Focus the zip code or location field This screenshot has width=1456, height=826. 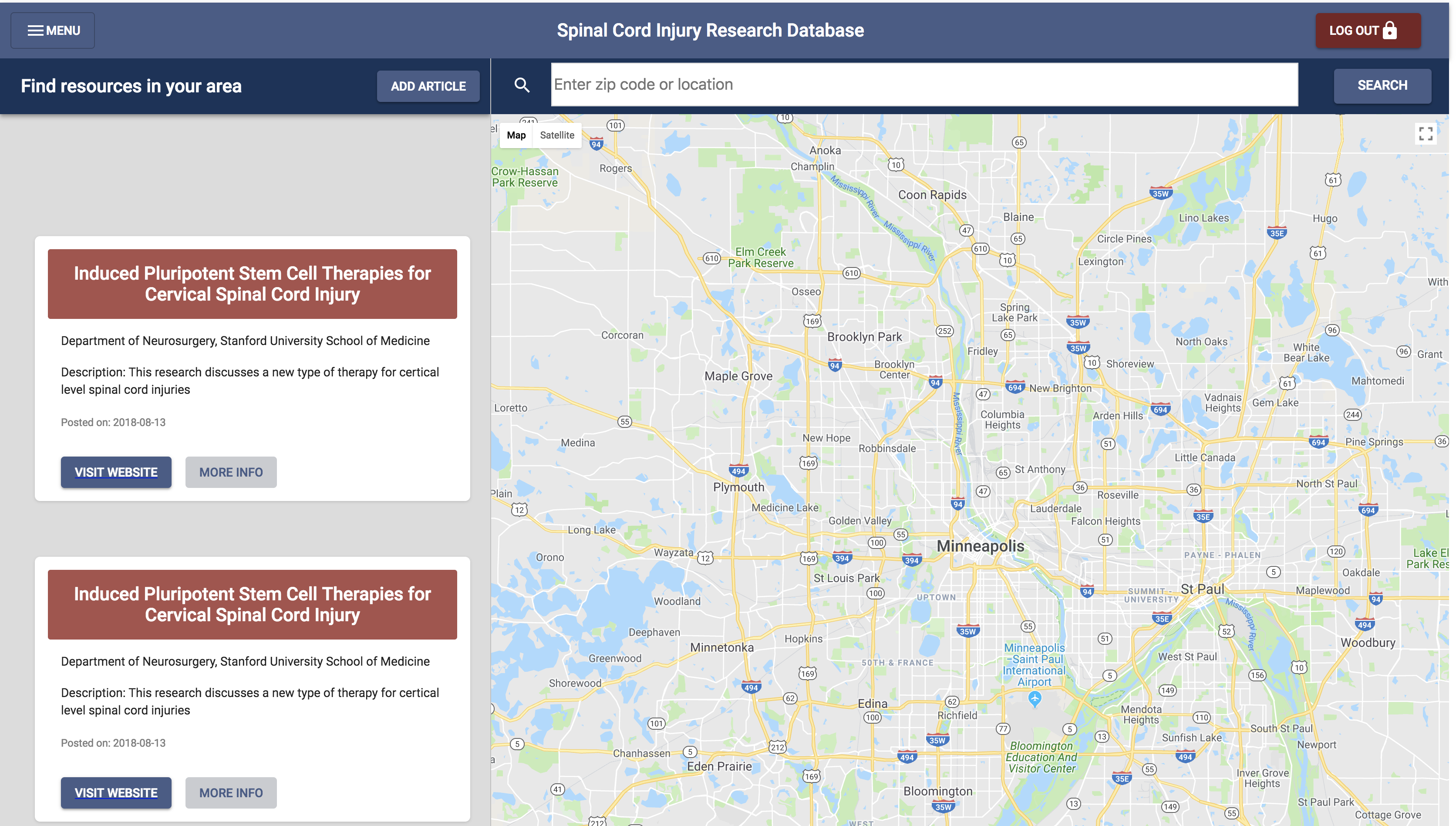[924, 85]
